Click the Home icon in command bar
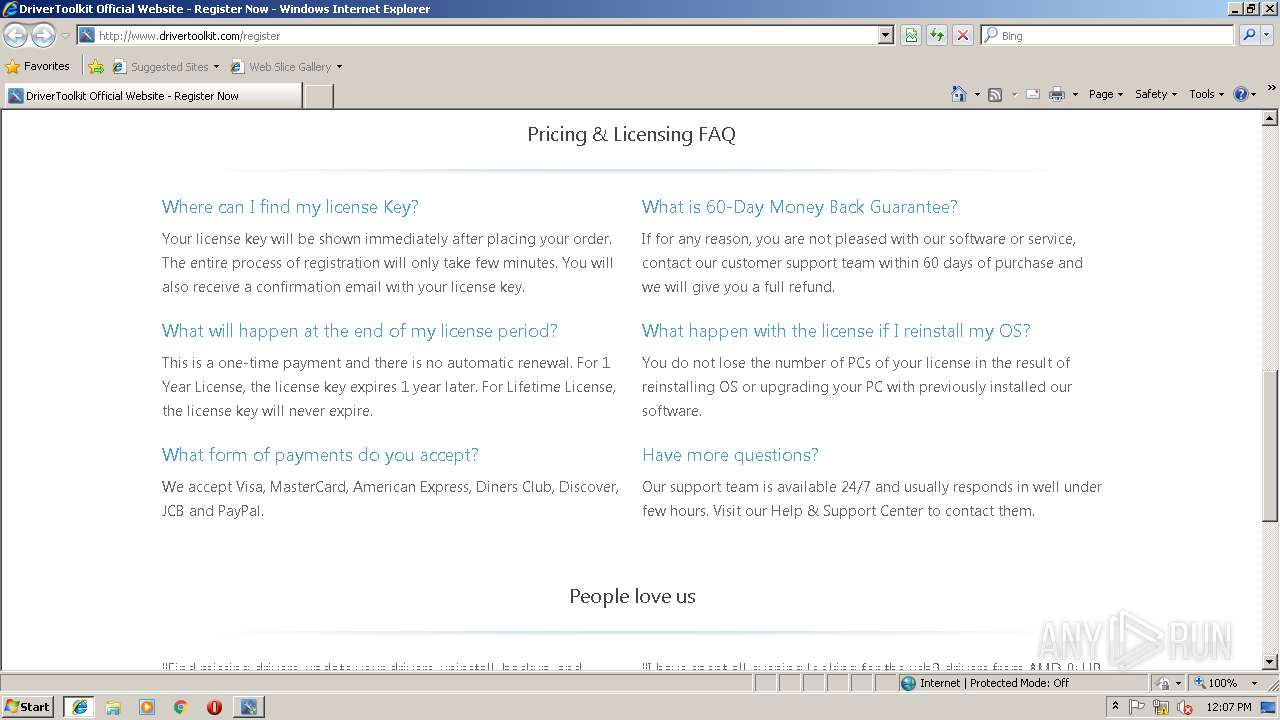 [958, 94]
